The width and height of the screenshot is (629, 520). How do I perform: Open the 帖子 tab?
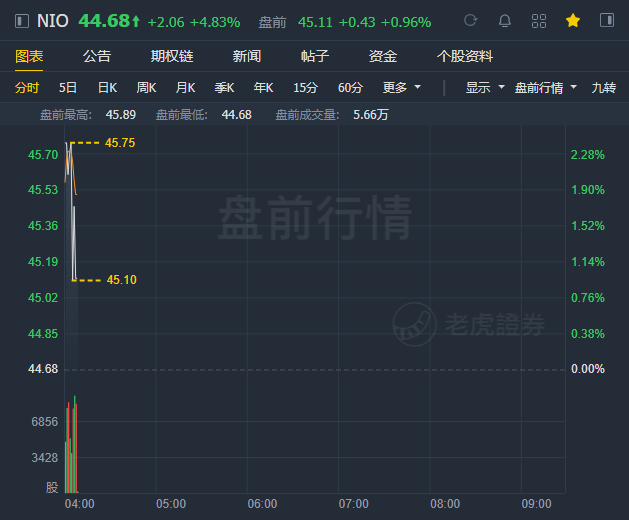point(315,56)
